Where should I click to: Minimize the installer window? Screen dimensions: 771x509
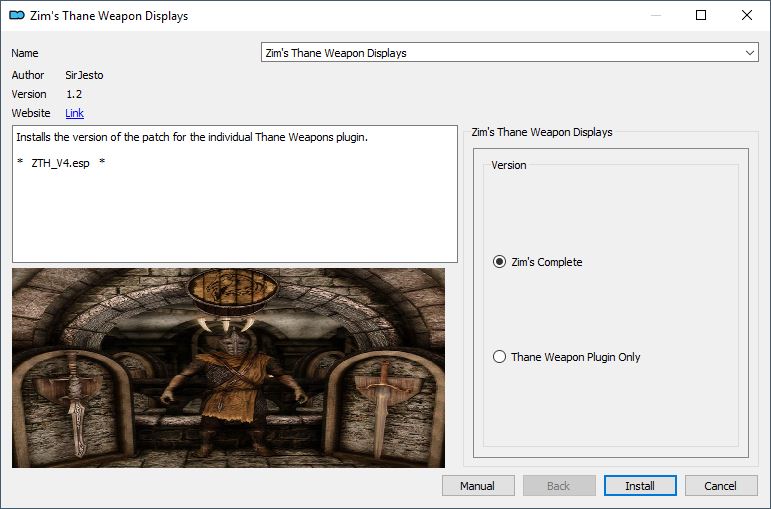point(655,15)
